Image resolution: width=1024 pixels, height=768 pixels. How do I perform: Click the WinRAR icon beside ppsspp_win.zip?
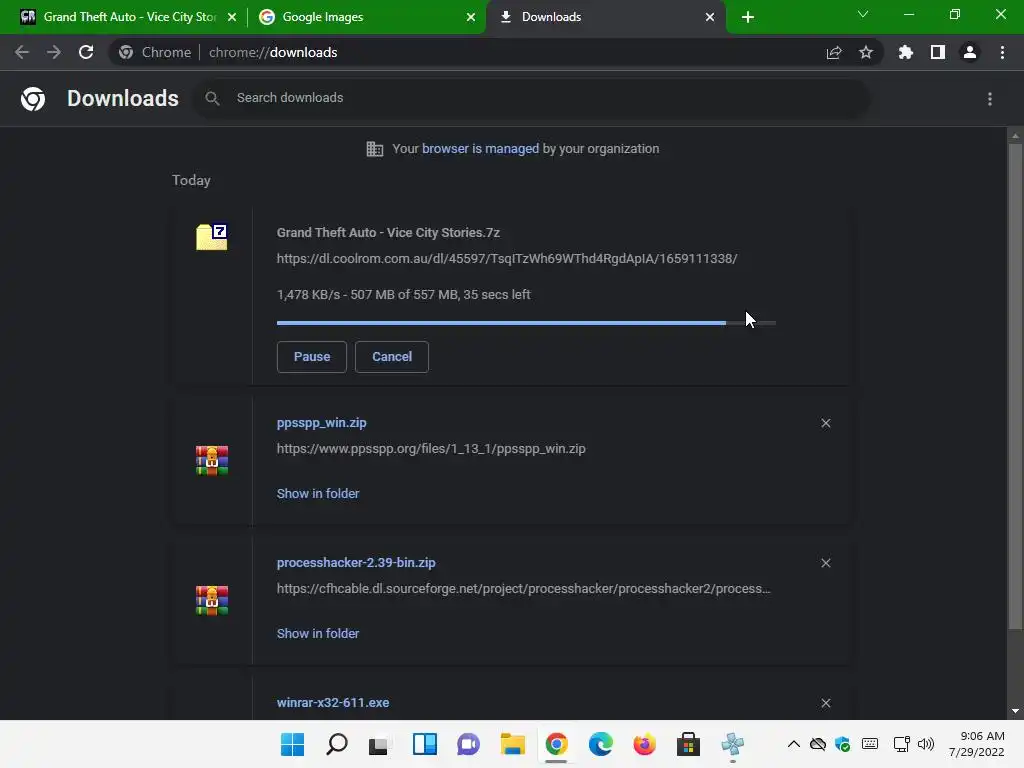click(212, 460)
